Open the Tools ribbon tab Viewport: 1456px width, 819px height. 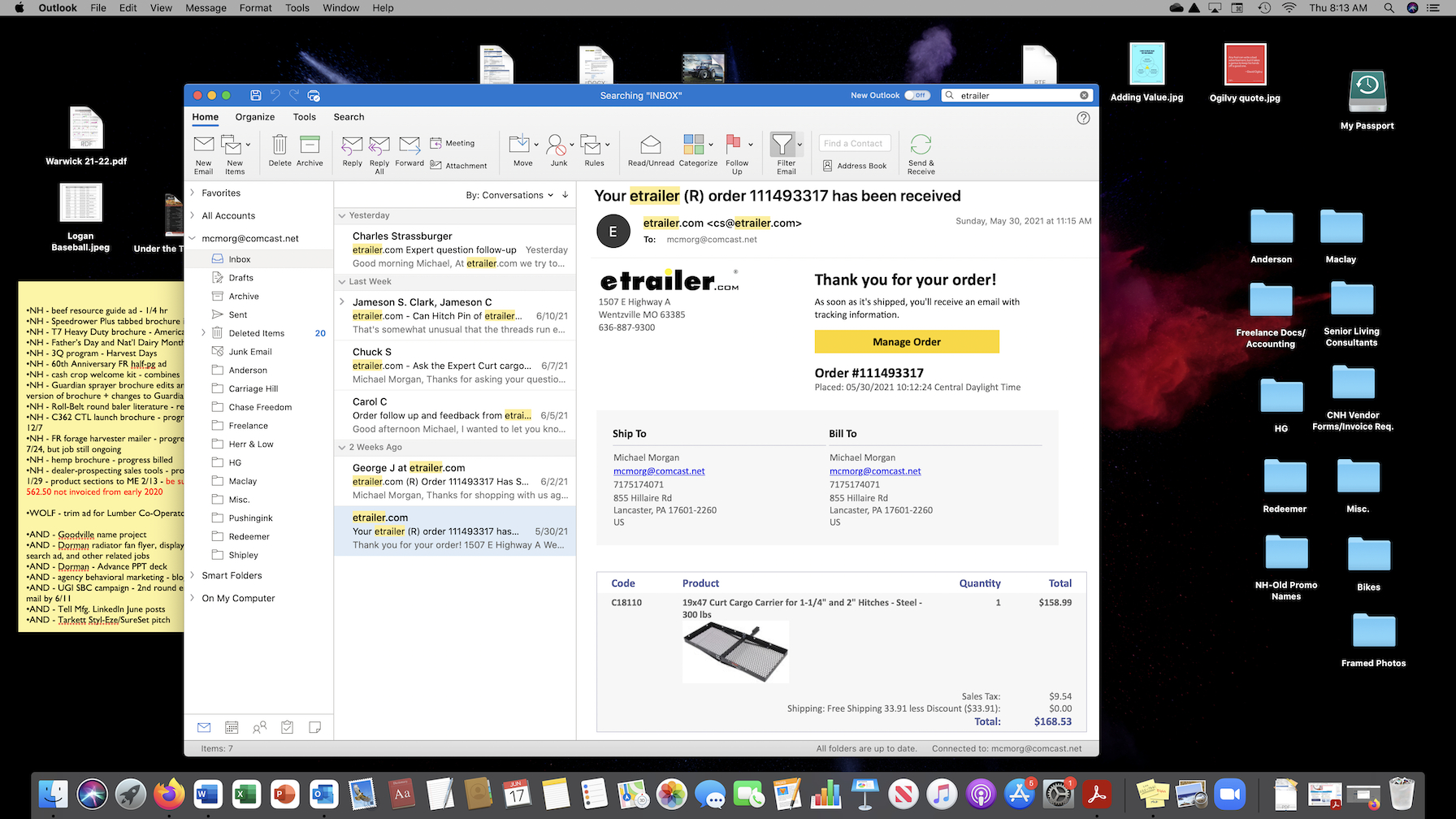(304, 116)
